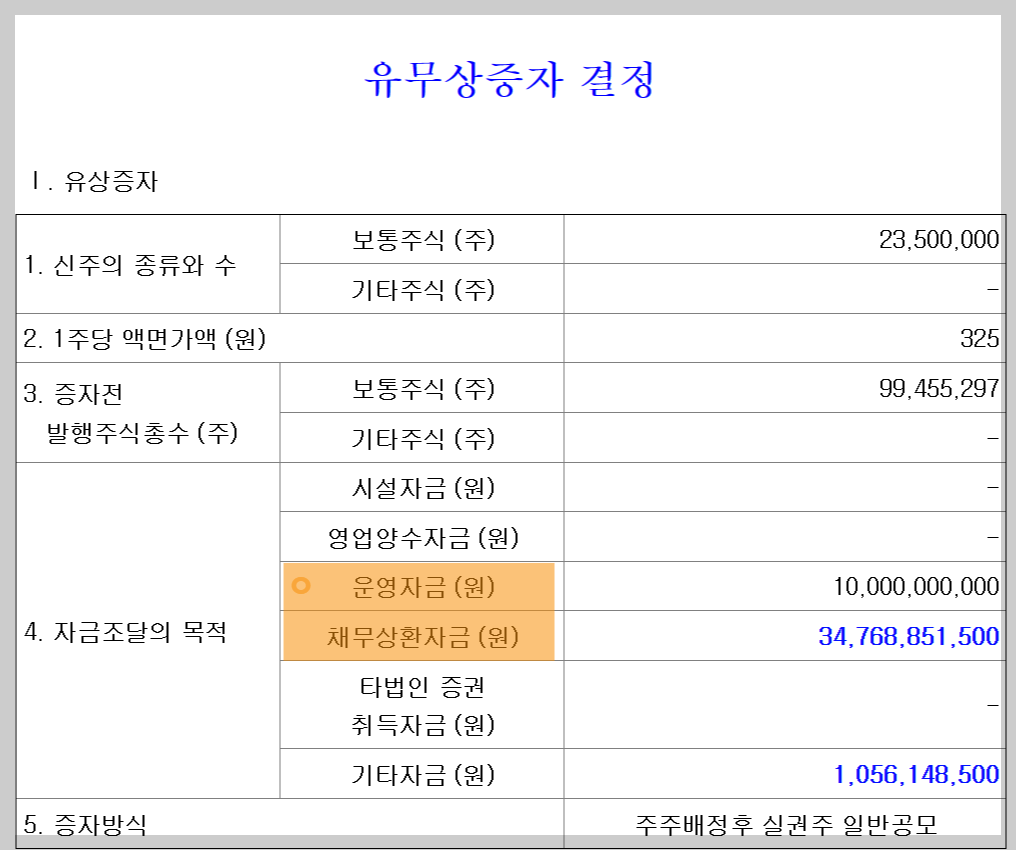Image resolution: width=1016 pixels, height=850 pixels.
Task: Click the new shares value 23,500,000
Action: click(x=938, y=240)
